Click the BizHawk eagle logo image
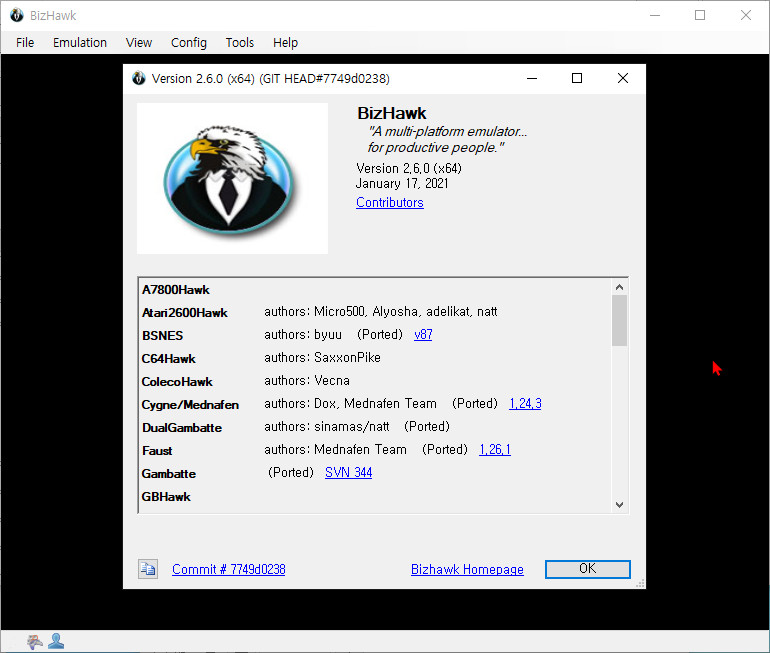Image resolution: width=770 pixels, height=653 pixels. pos(232,178)
